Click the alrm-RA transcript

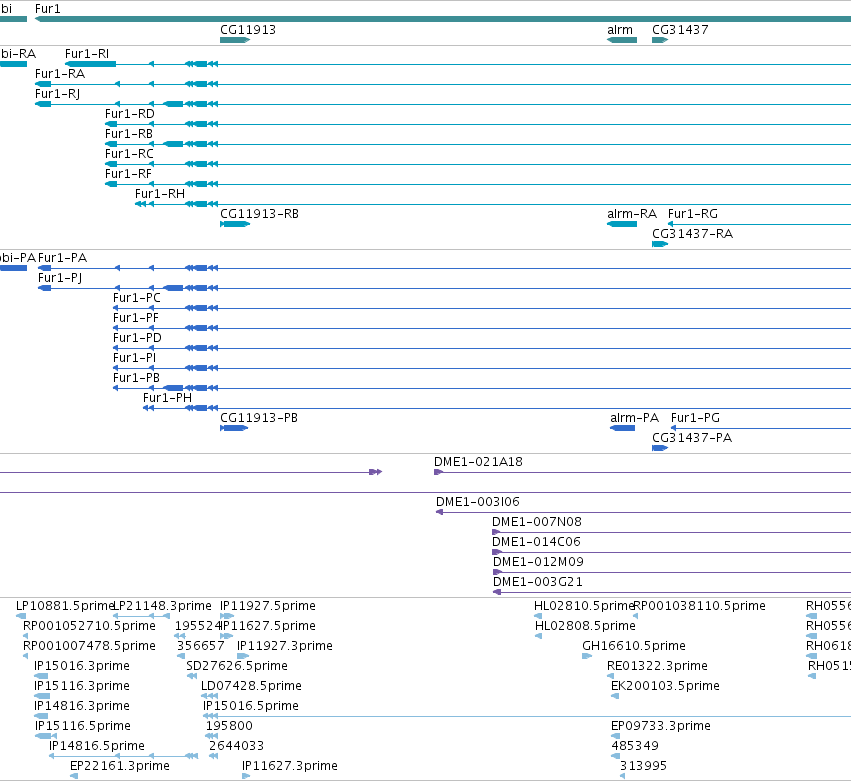point(622,224)
